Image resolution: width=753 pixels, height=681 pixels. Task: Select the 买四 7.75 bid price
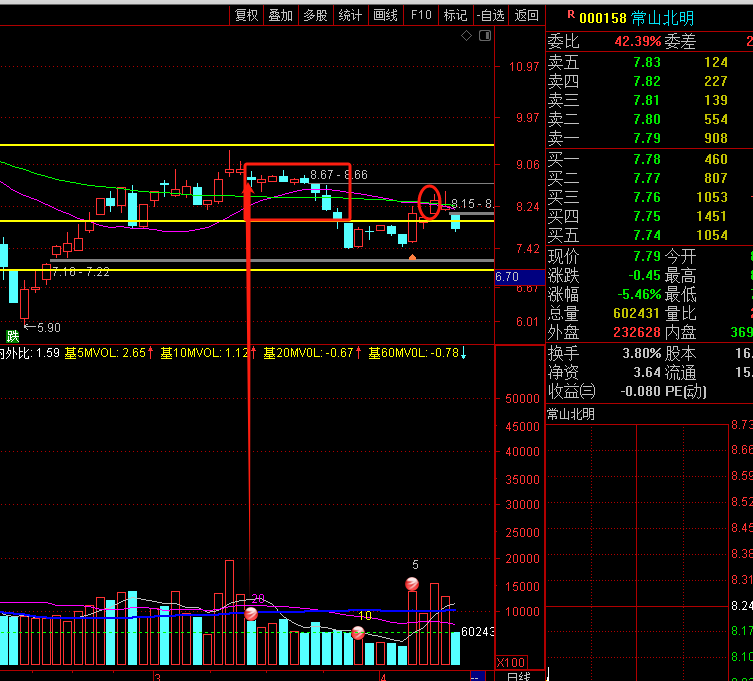point(647,216)
